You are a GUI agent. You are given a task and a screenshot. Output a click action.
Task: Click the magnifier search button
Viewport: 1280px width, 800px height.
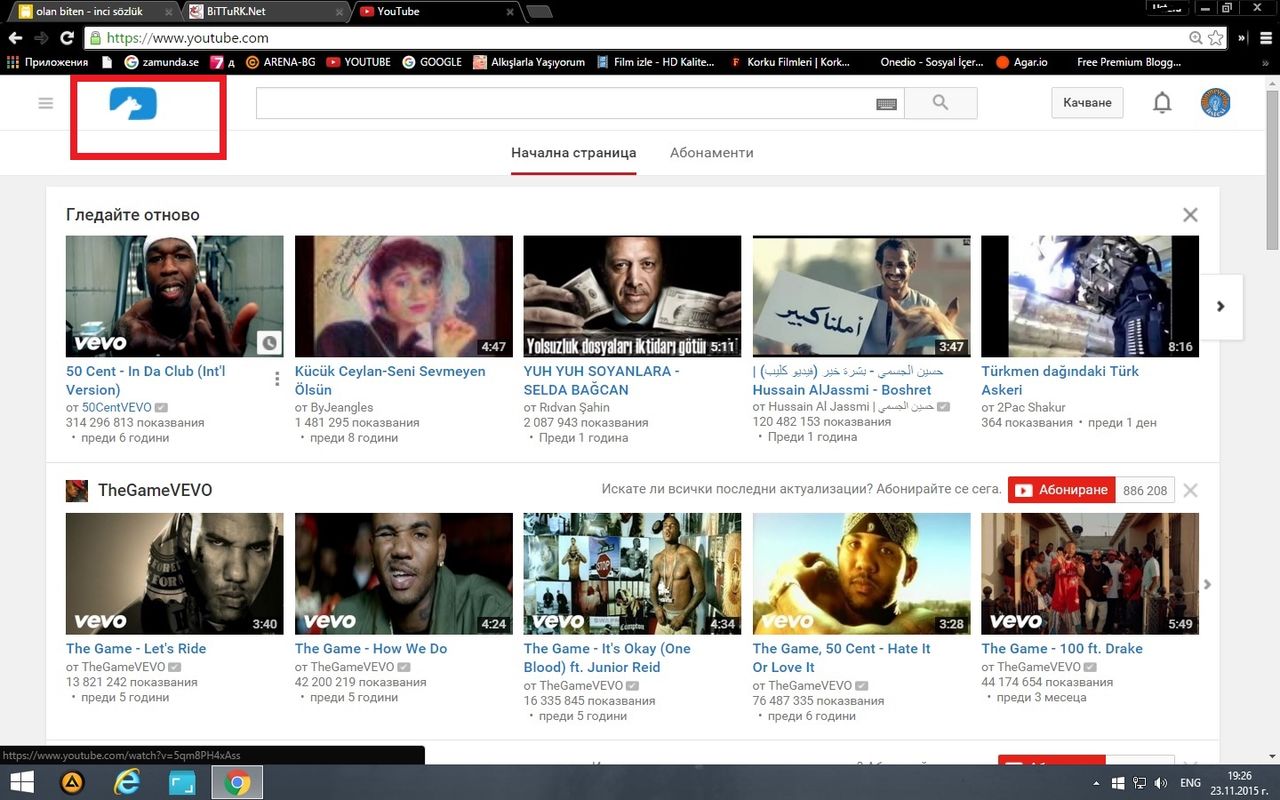pos(940,103)
